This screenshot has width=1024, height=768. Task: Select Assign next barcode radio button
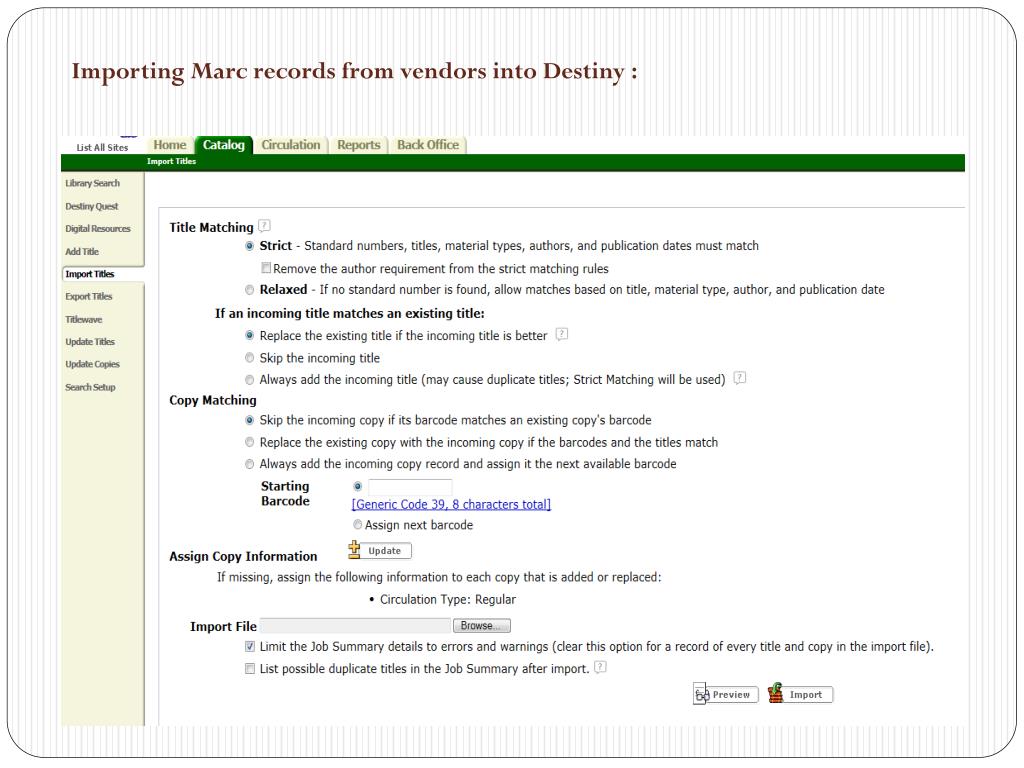coord(357,524)
